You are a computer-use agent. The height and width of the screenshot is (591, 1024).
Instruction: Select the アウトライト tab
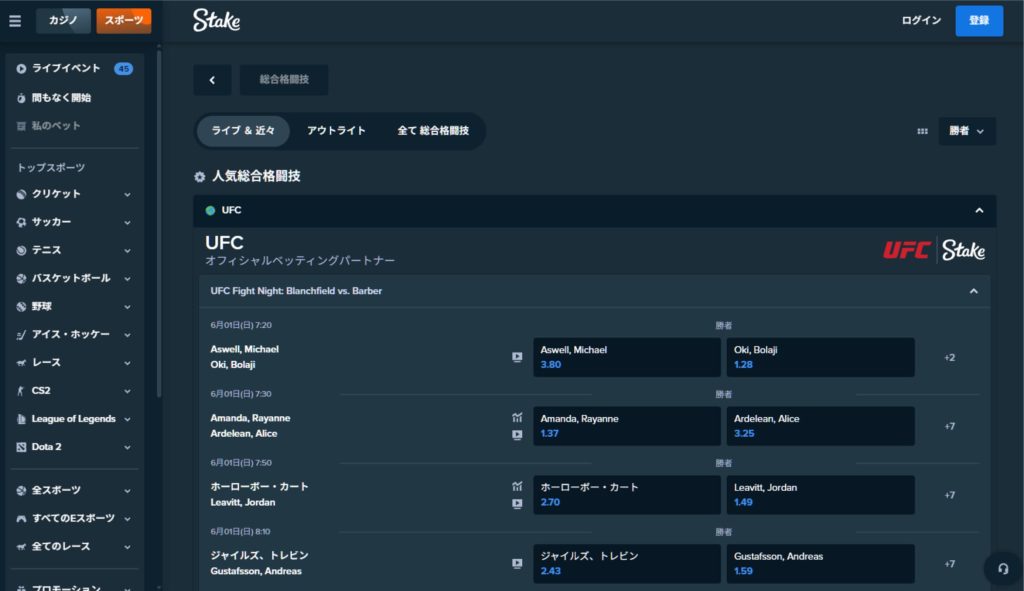336,131
